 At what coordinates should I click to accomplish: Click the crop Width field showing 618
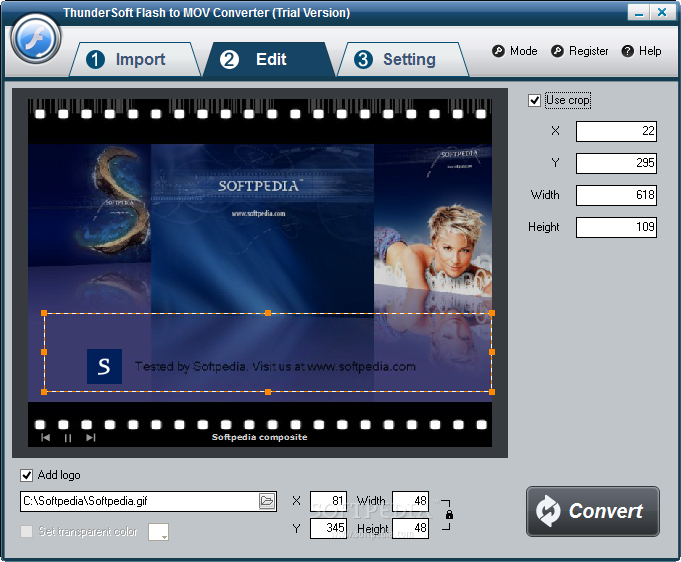click(x=616, y=195)
